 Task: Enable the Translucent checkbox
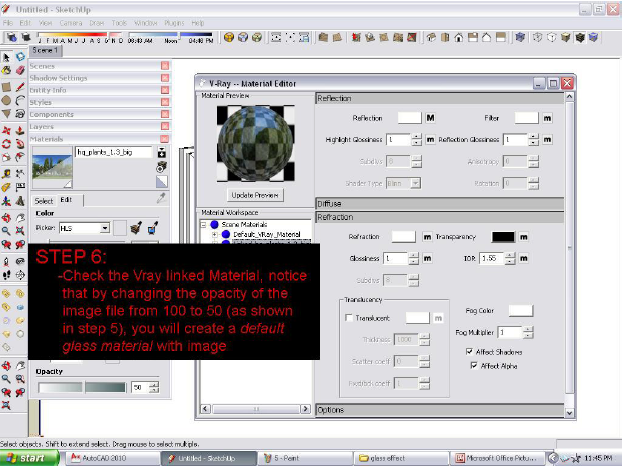pos(348,318)
